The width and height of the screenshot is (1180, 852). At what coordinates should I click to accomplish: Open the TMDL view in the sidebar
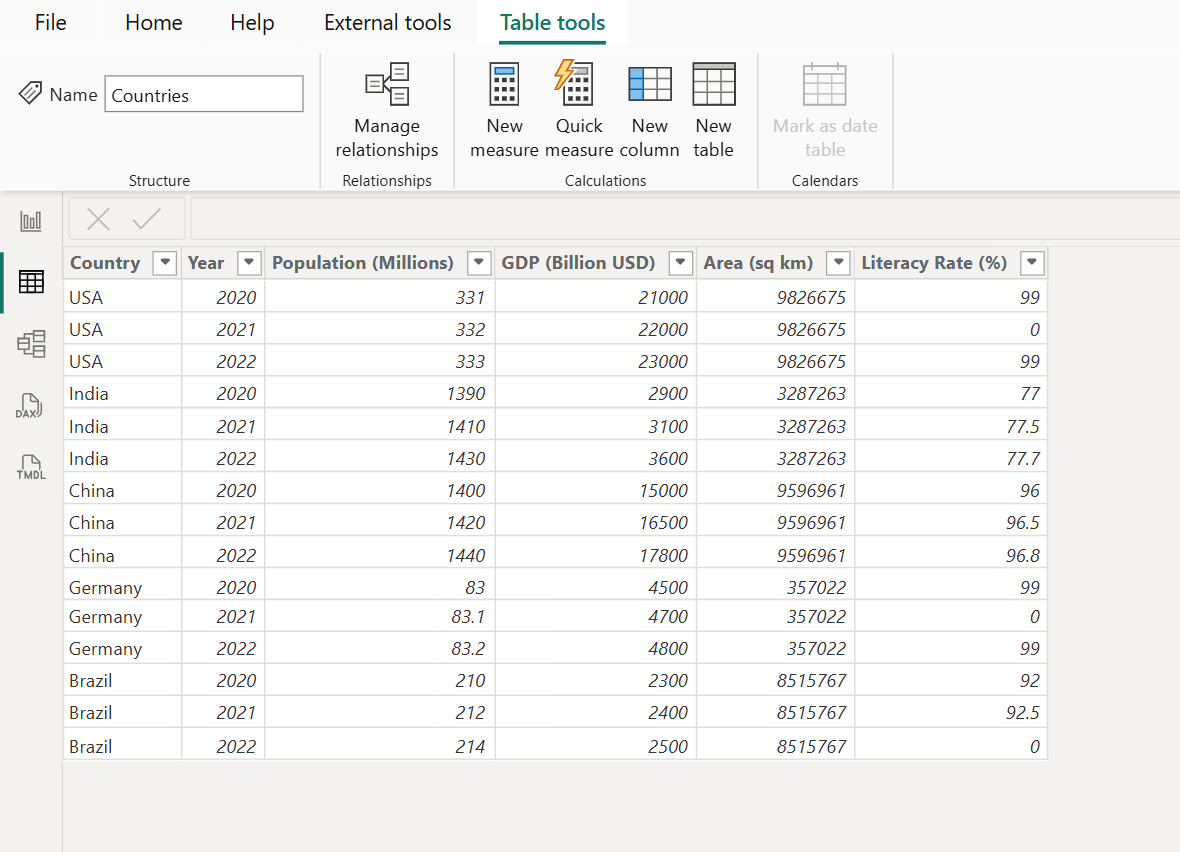(x=30, y=467)
